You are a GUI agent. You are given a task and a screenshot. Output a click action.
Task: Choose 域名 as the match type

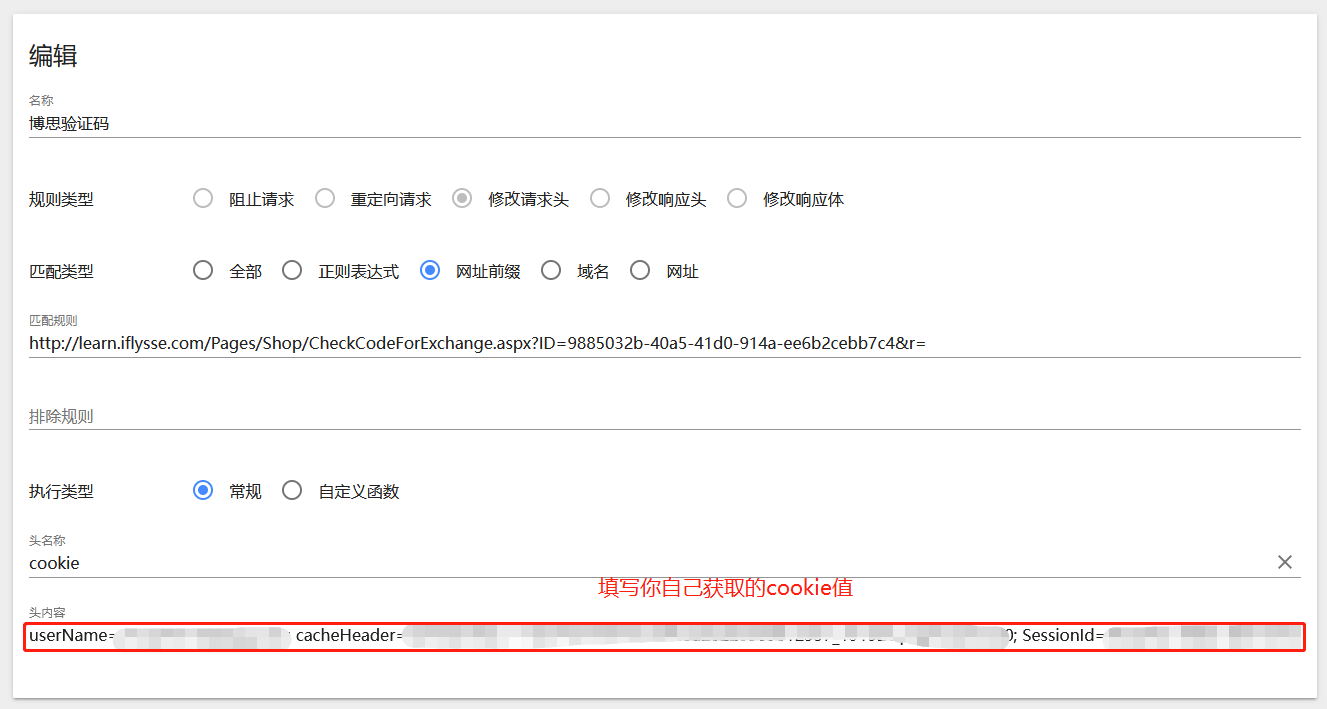coord(551,270)
